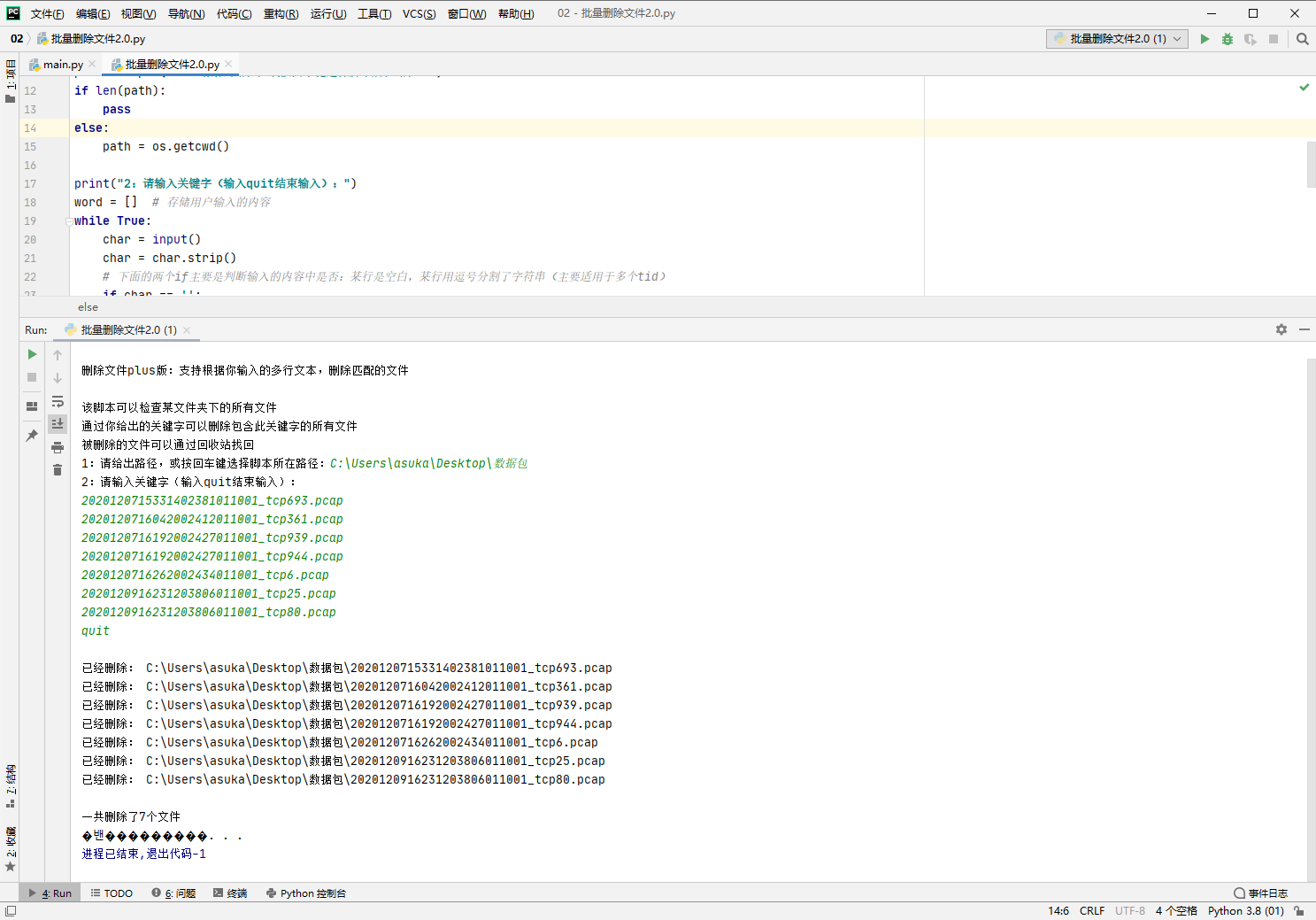Pin the Run tab
1316x920 pixels.
32,436
